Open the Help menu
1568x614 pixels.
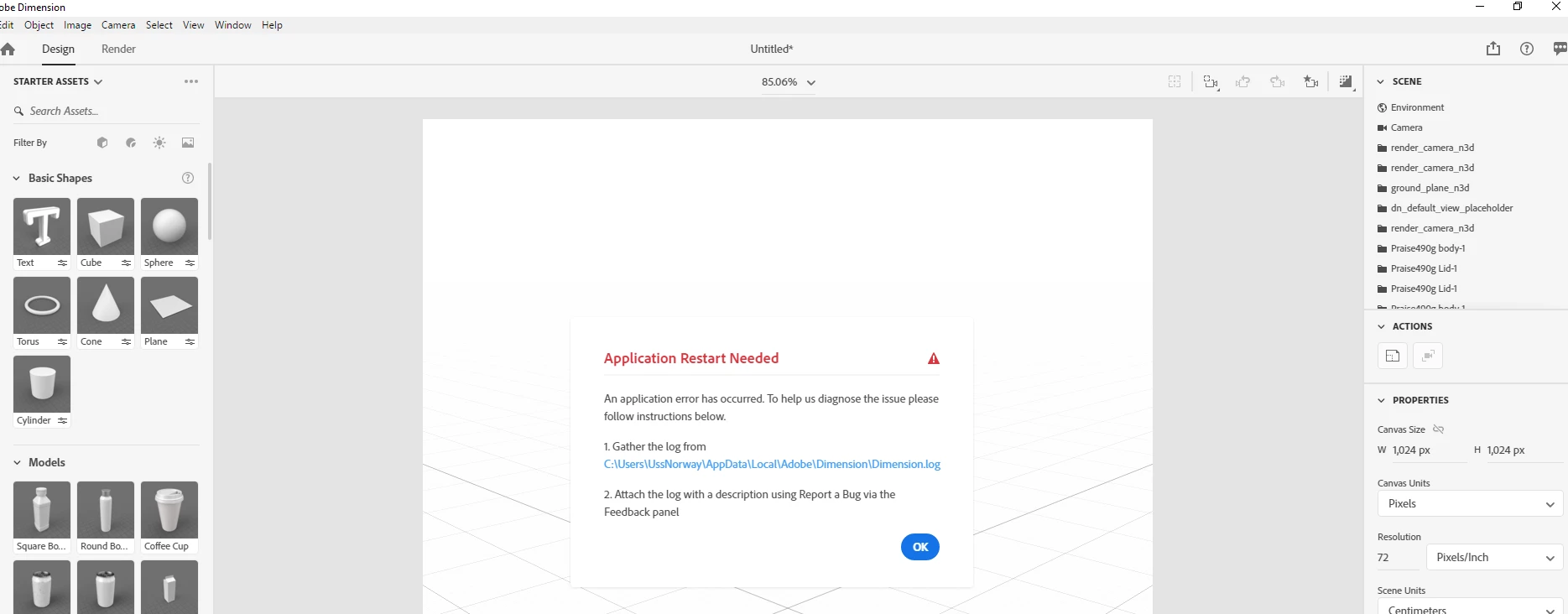272,25
